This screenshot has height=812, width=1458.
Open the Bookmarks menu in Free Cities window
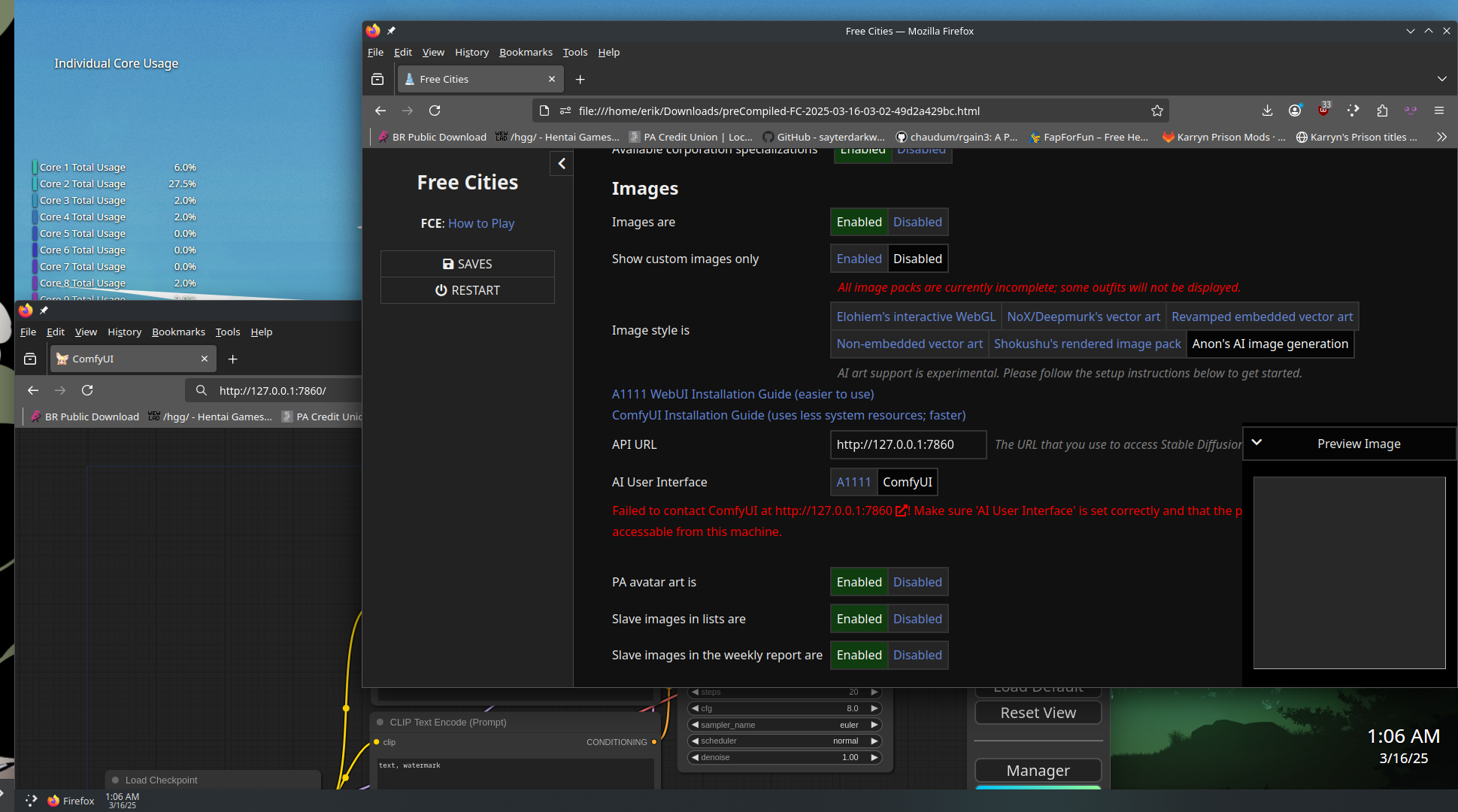[526, 52]
